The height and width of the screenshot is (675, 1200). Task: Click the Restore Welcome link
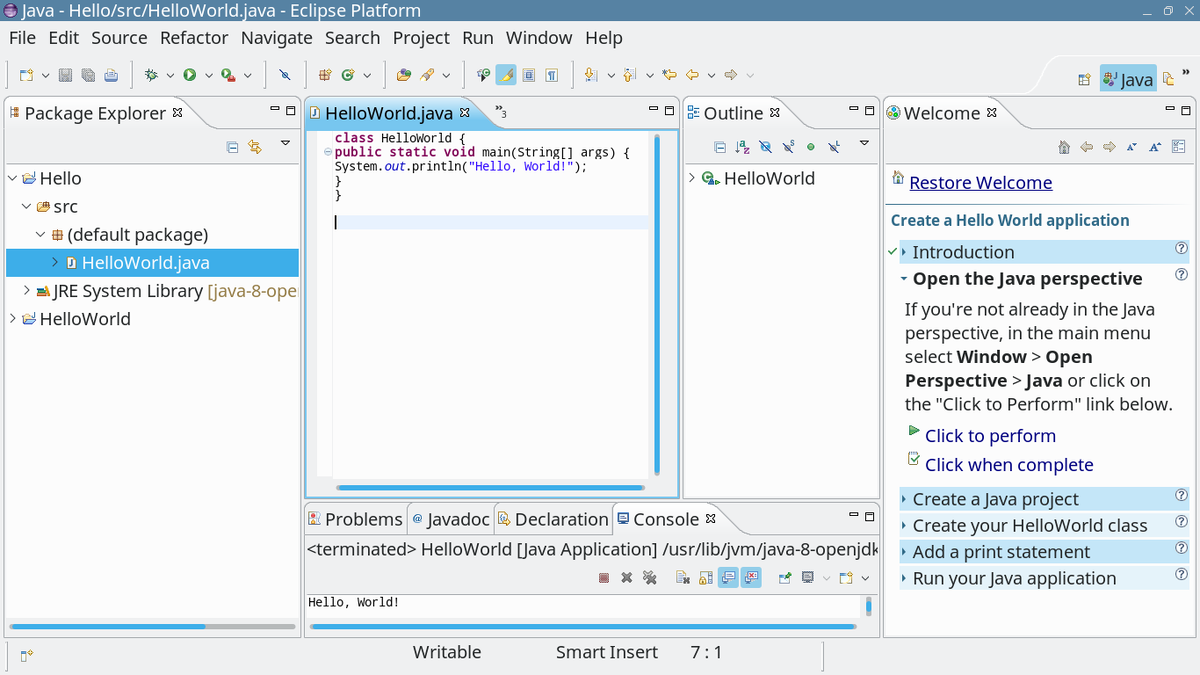point(980,183)
